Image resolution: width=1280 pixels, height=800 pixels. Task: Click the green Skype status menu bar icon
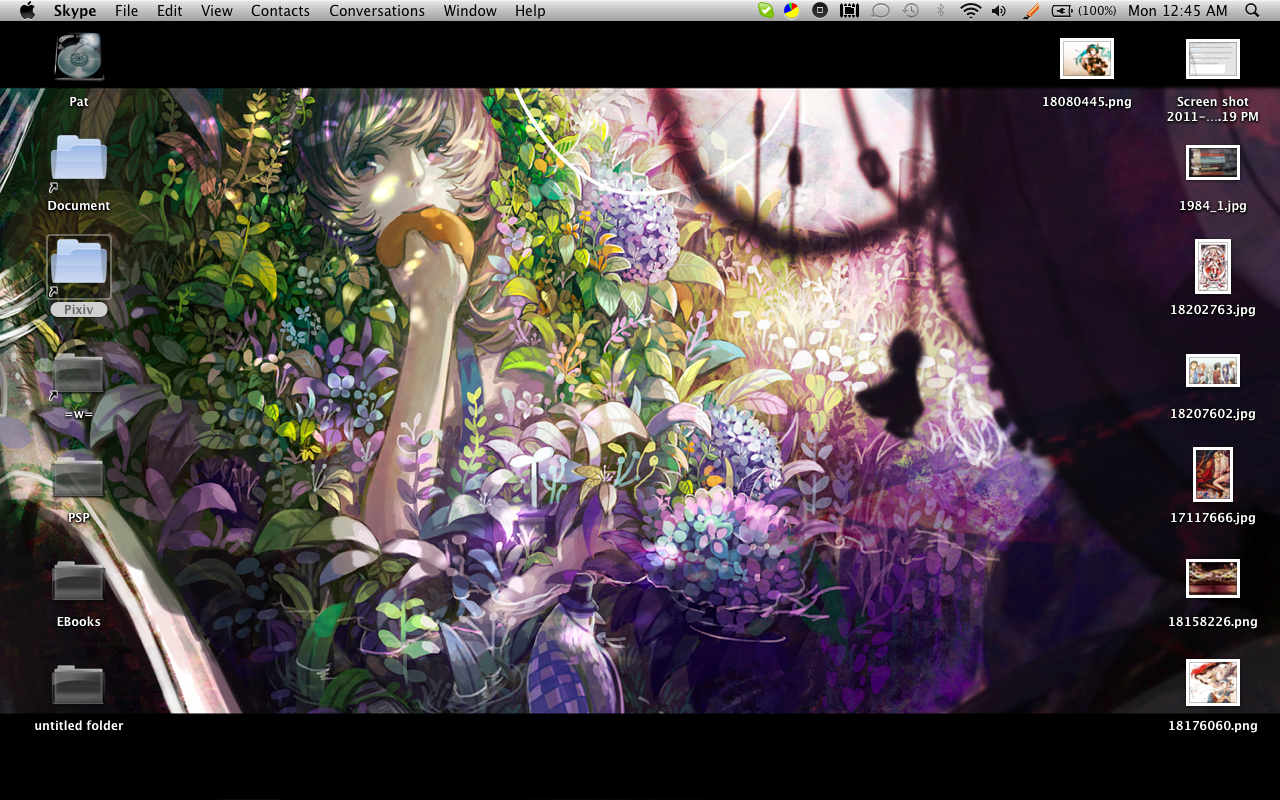766,10
